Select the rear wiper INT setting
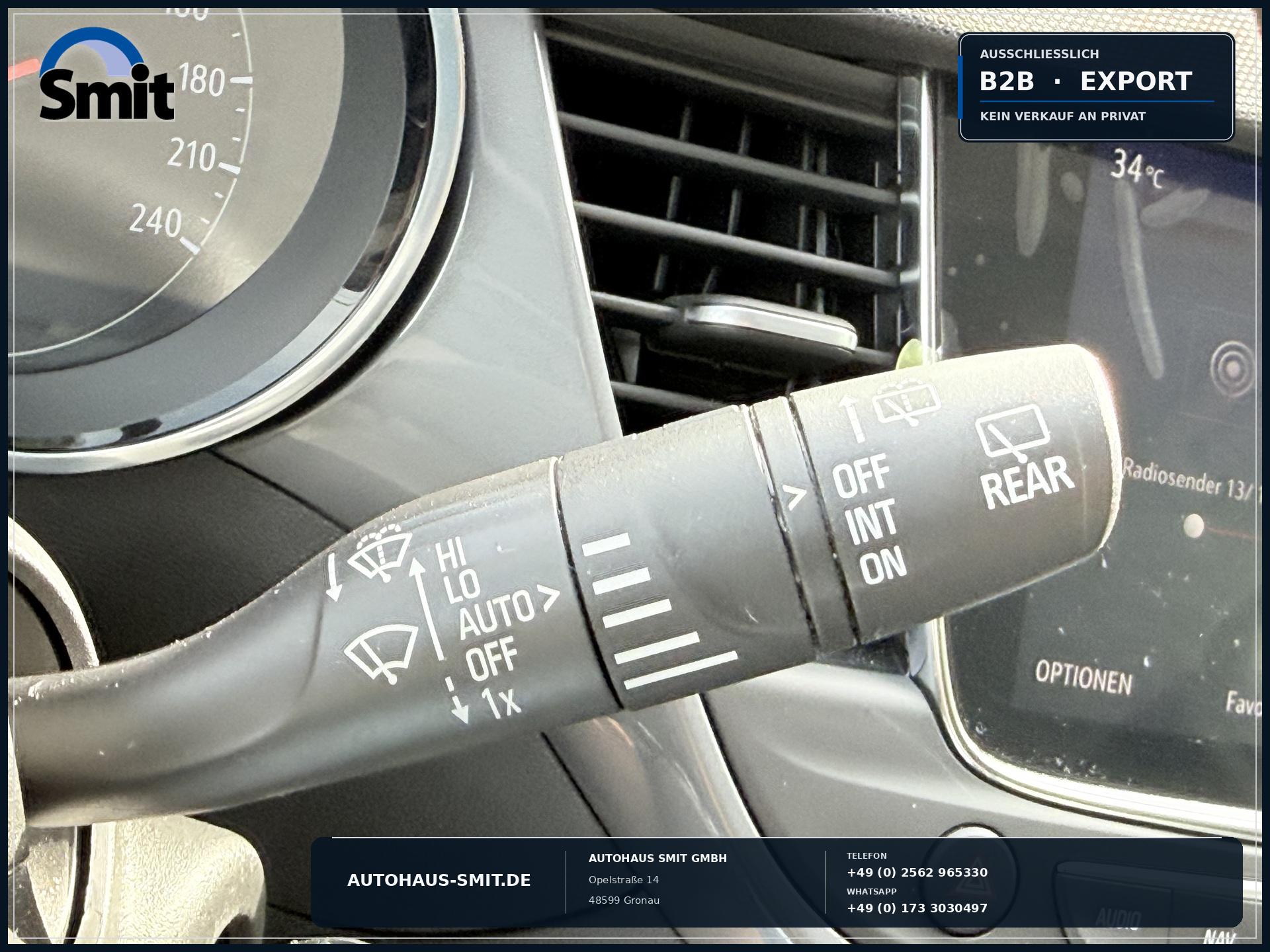 click(872, 522)
